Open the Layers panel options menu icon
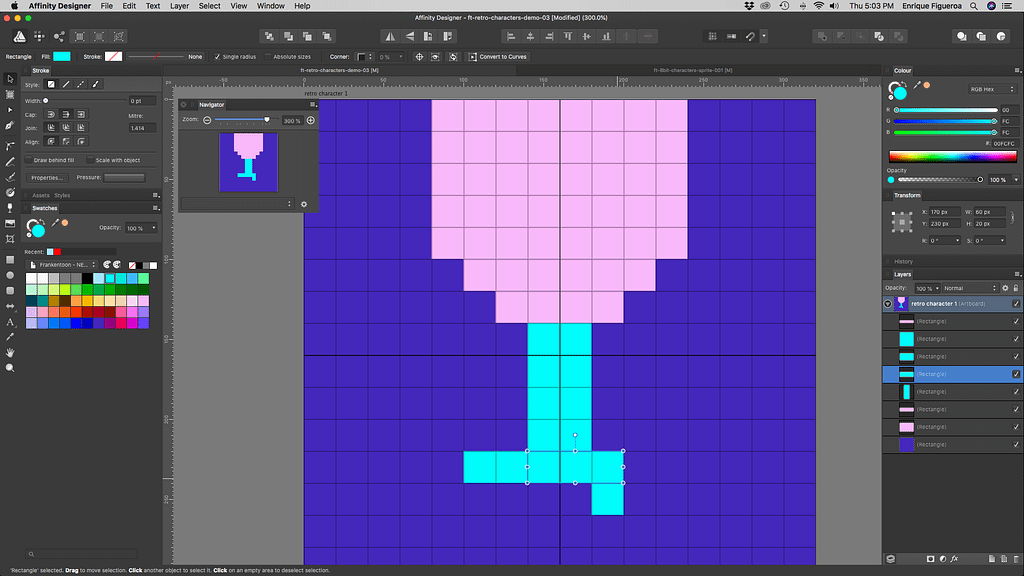The height and width of the screenshot is (576, 1024). pyautogui.click(x=1017, y=273)
